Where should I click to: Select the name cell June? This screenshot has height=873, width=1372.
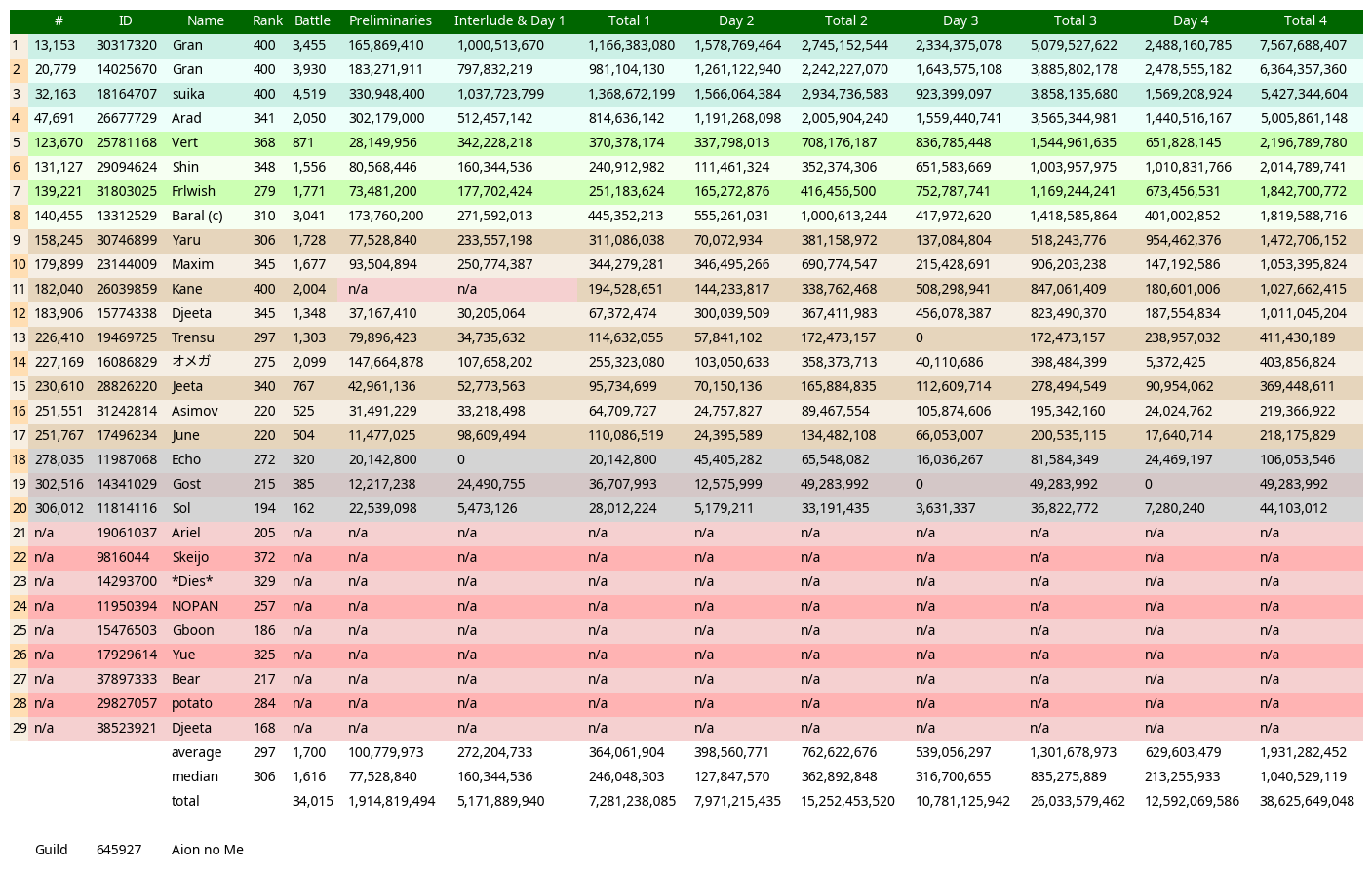tap(185, 435)
